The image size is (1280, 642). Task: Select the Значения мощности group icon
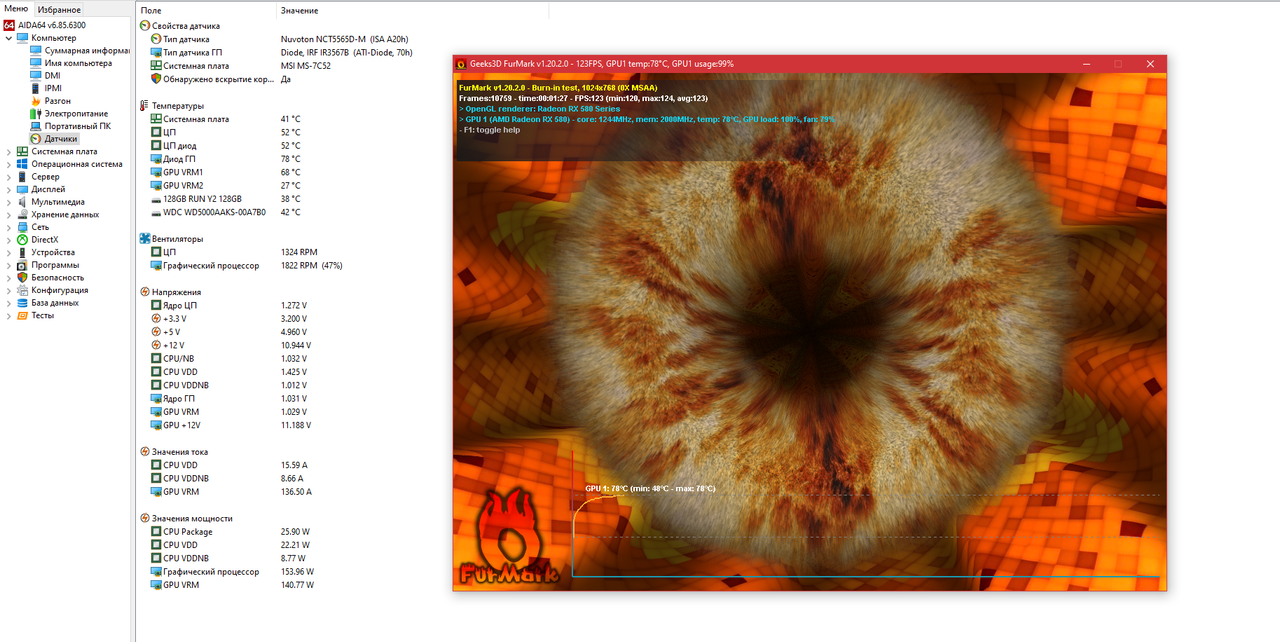point(145,518)
